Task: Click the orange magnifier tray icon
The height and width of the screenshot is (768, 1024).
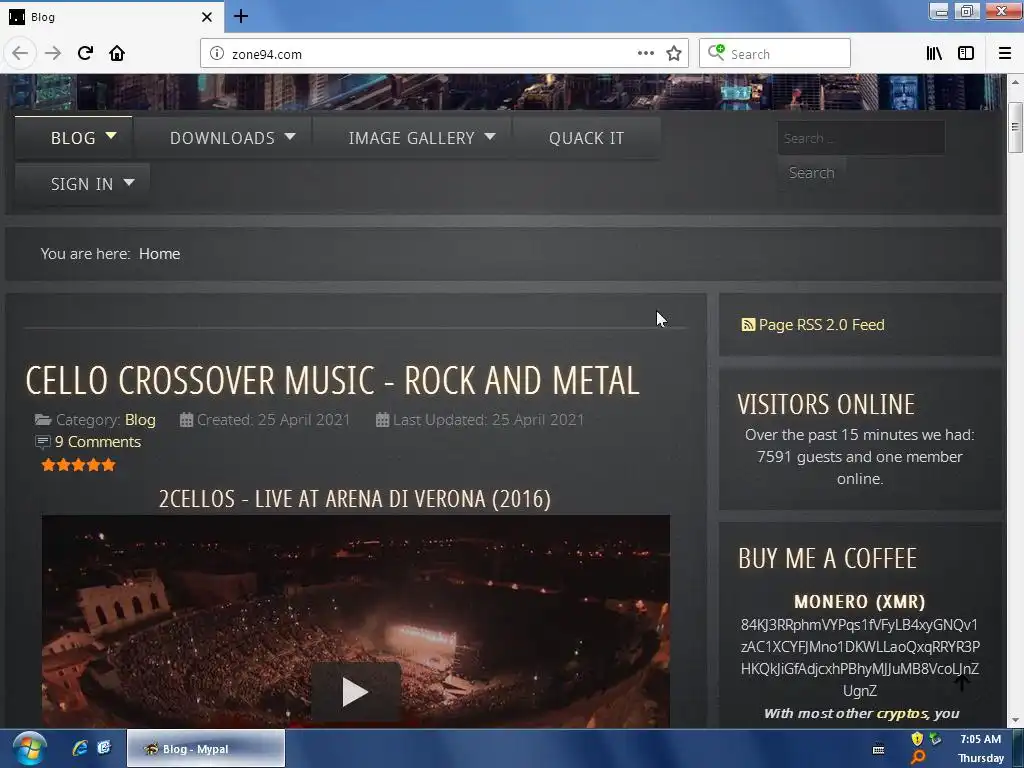Action: point(918,757)
